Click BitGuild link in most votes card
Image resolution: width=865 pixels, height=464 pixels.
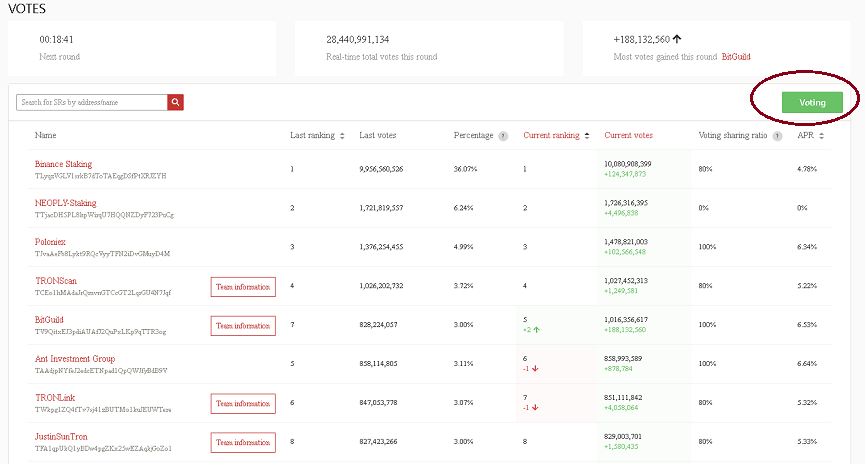tap(736, 56)
